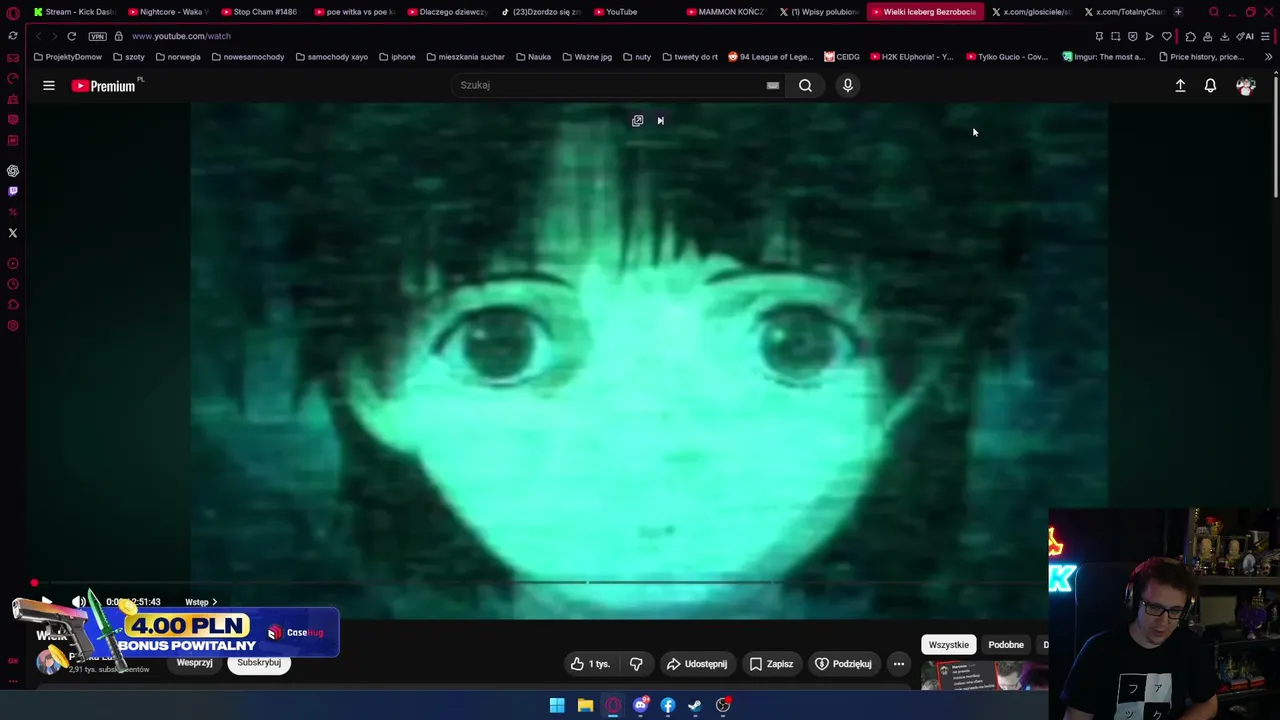Click the browser address bar URL
The width and height of the screenshot is (1280, 720).
tap(181, 36)
